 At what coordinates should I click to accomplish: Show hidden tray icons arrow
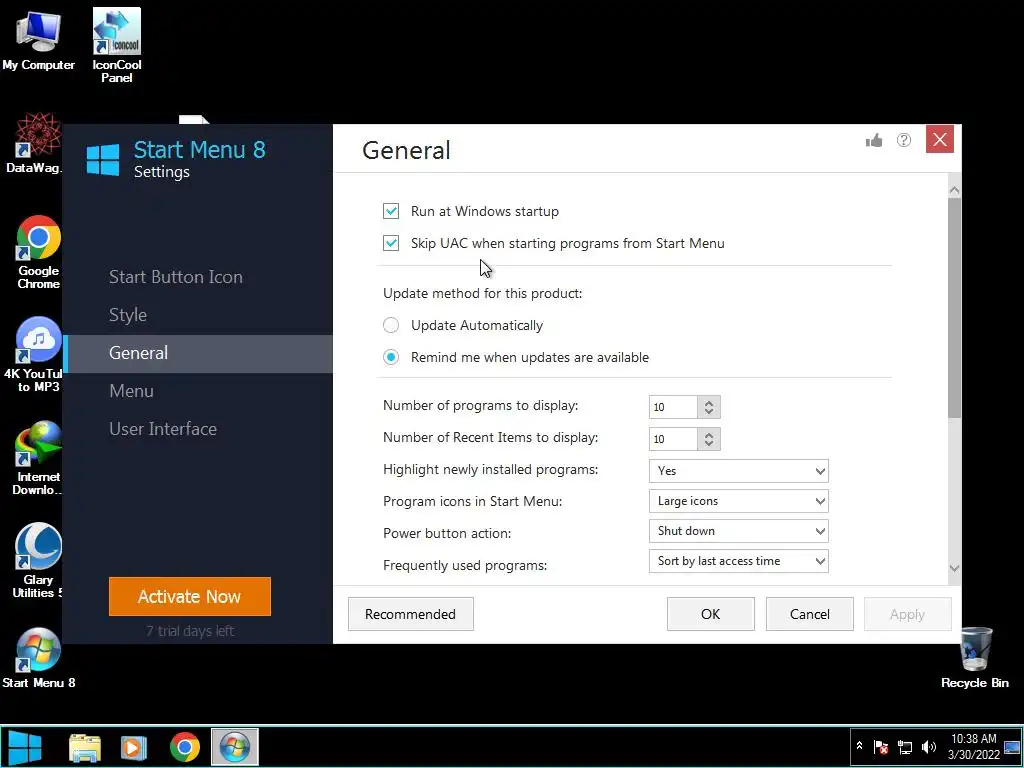point(859,746)
